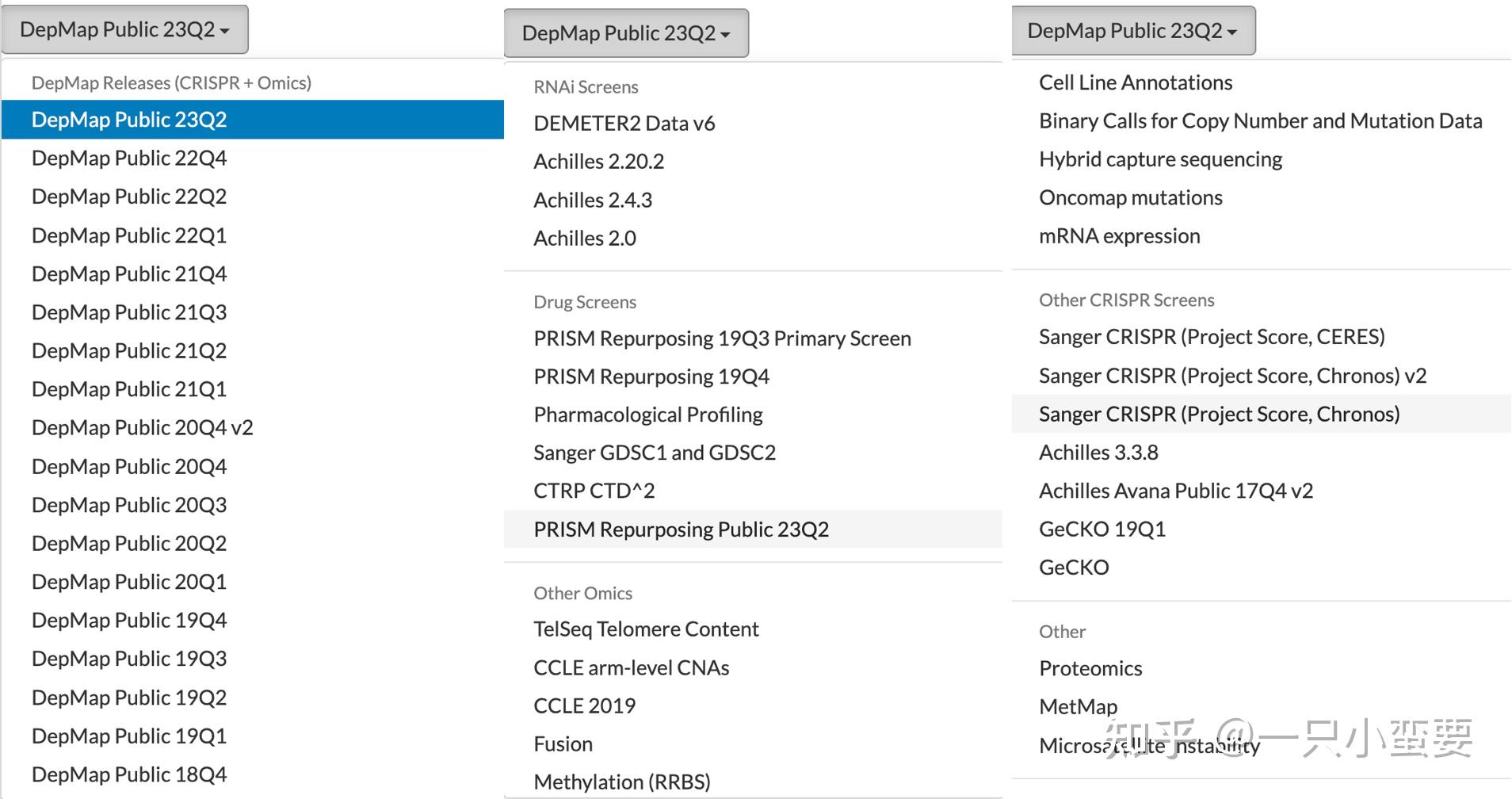
Task: Open the dropdown button above DepMap Releases header
Action: [x=124, y=30]
